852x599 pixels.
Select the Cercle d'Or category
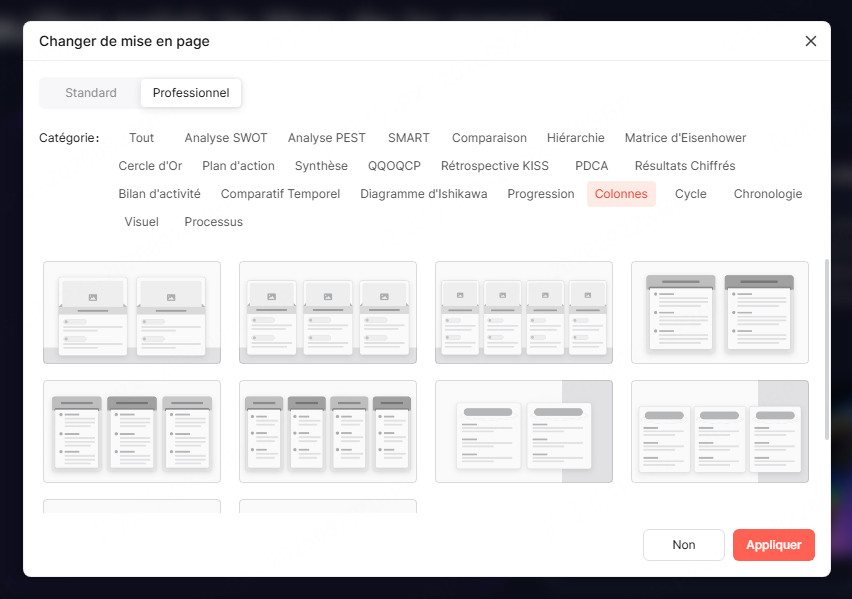[150, 166]
